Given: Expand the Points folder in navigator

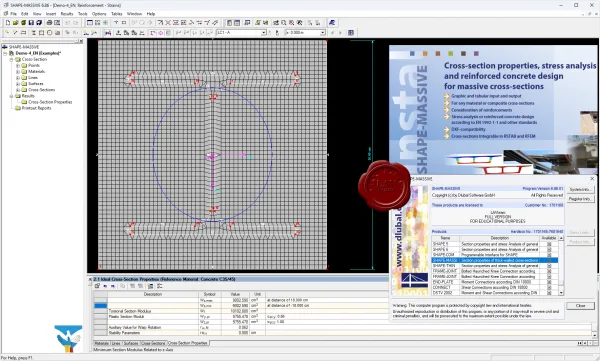Looking at the screenshot, I should click(18, 65).
